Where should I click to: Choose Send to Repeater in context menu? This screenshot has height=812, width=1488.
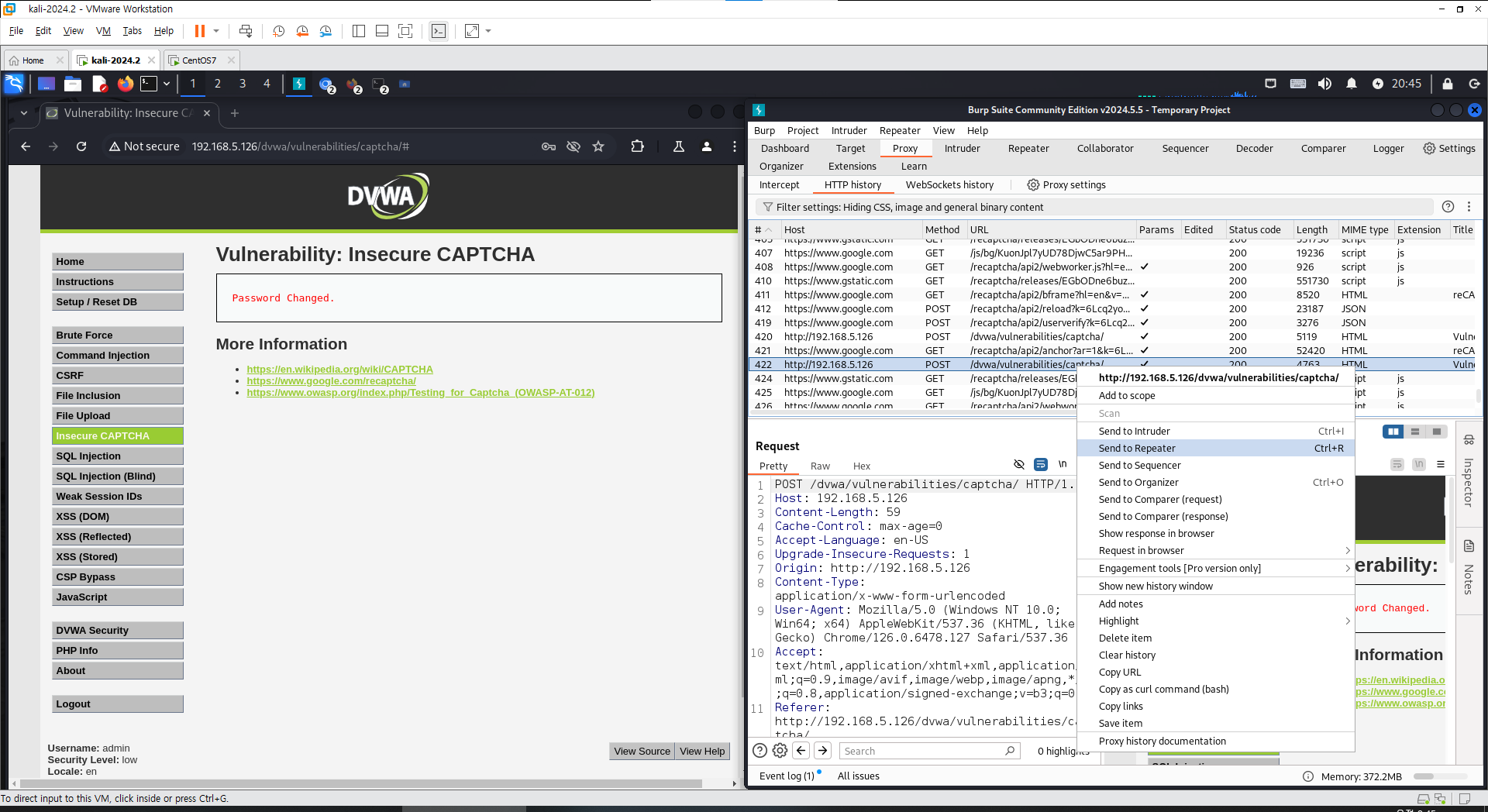pos(1215,449)
